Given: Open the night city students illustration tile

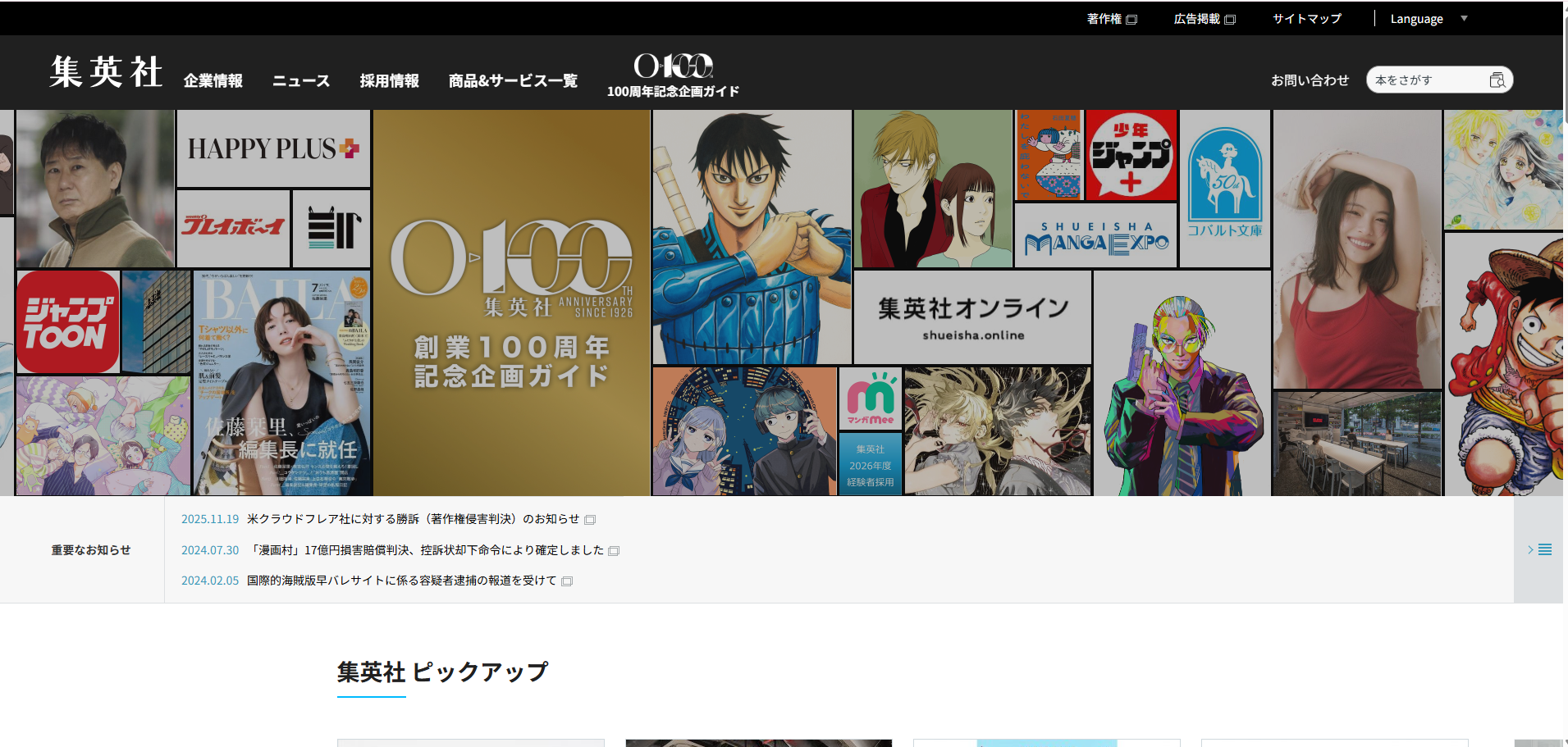Looking at the screenshot, I should 744,431.
